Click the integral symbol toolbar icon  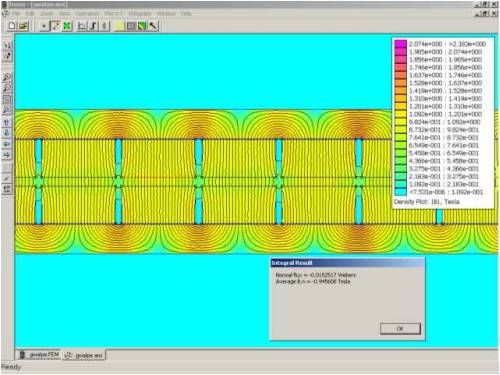[94, 26]
